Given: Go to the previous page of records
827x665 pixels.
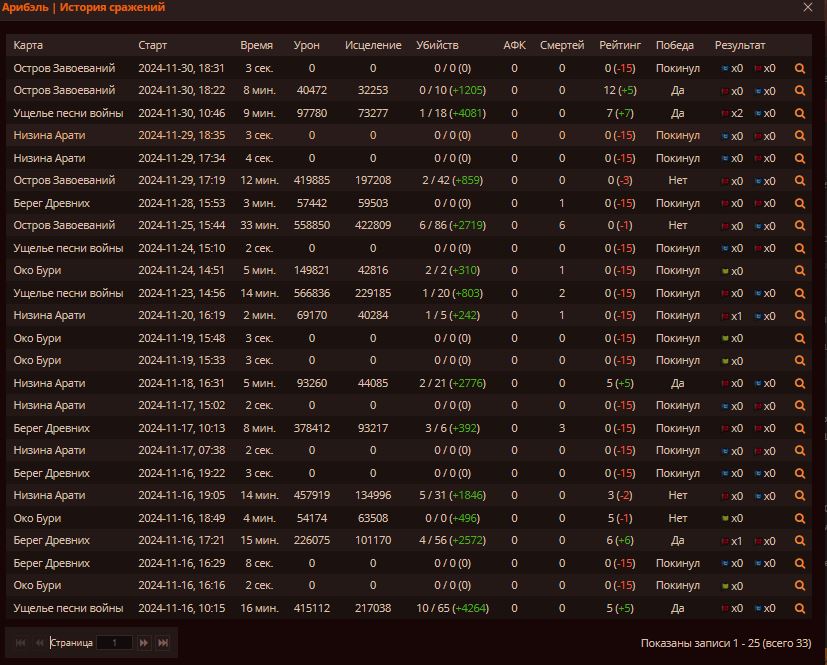Looking at the screenshot, I should (40, 642).
